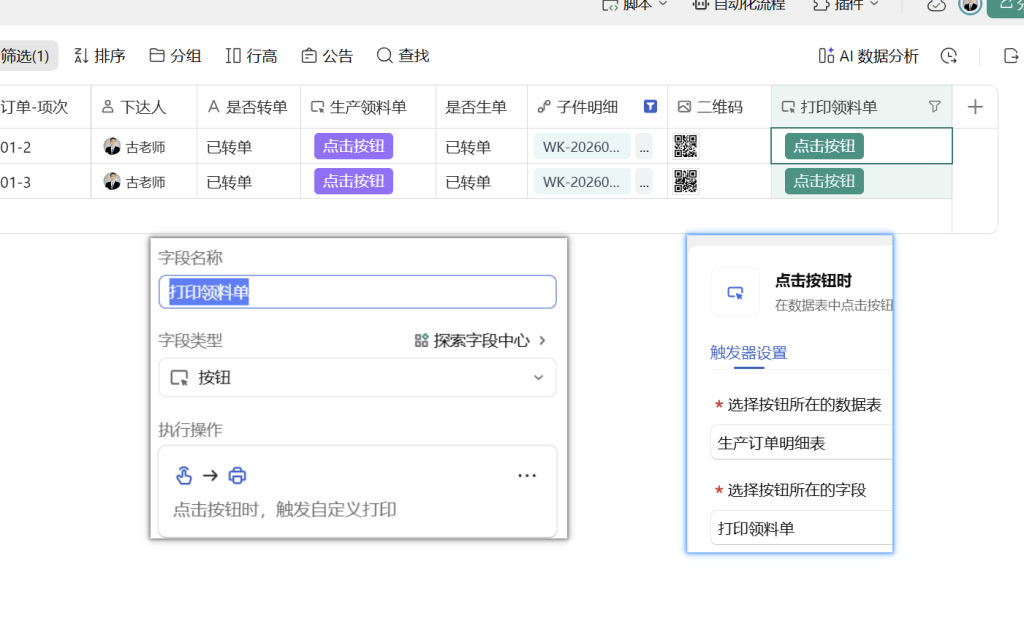This screenshot has height=621, width=1024.
Task: Click the 01-2 order cell
Action: click(45, 147)
